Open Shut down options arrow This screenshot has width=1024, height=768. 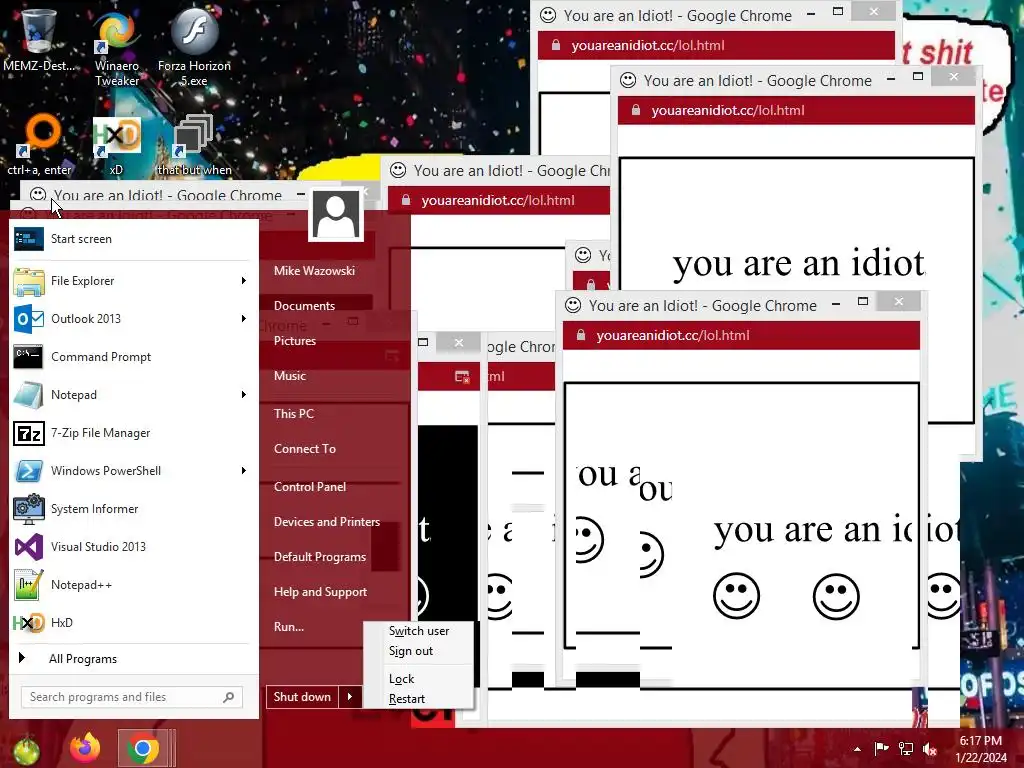point(350,697)
